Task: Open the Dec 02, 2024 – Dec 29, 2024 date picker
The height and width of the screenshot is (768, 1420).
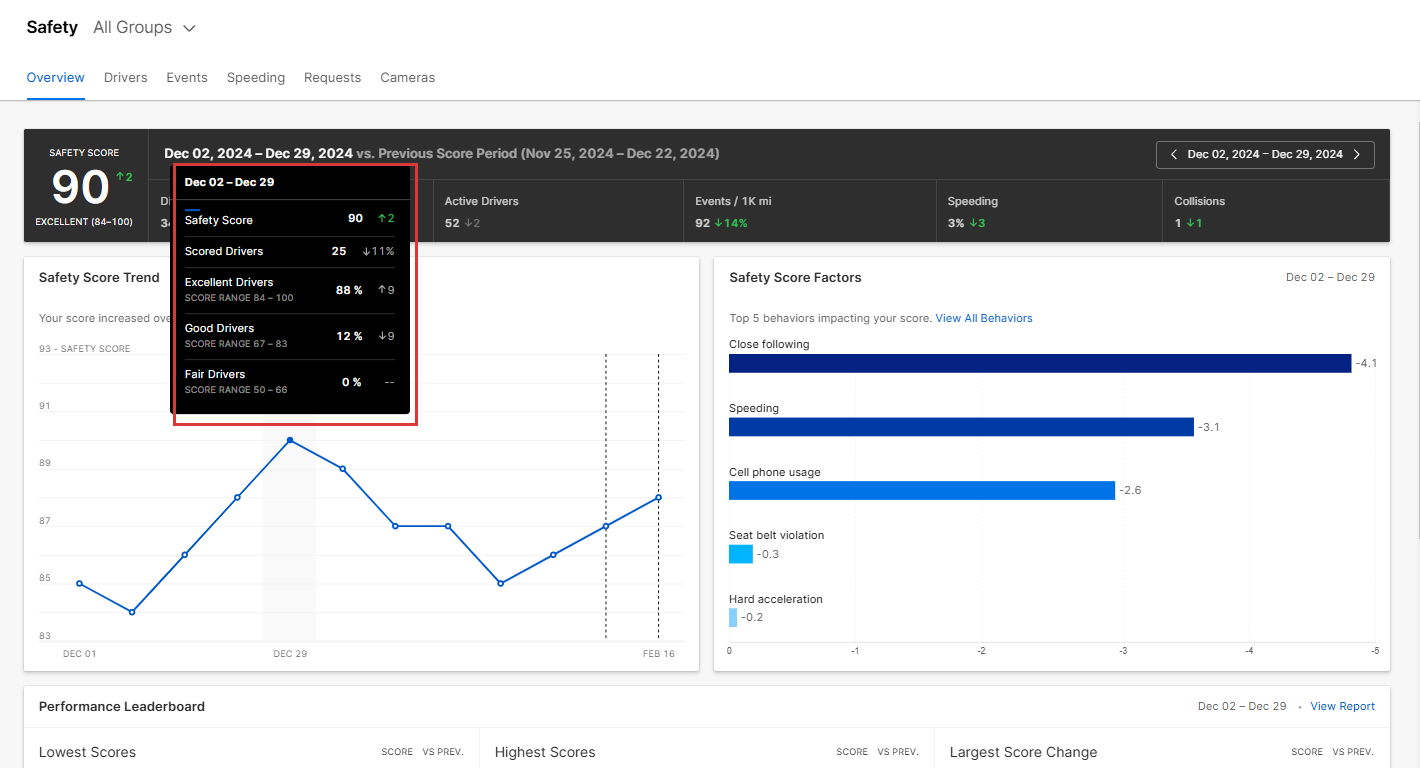Action: [x=1265, y=155]
